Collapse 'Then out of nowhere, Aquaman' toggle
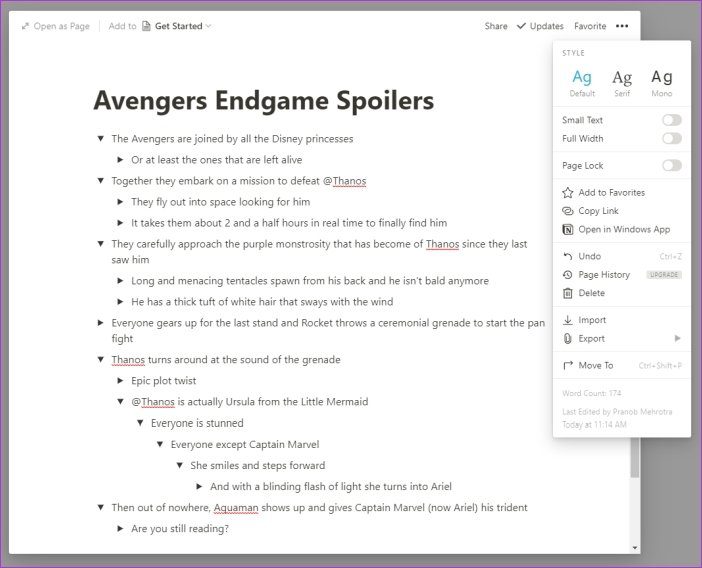 [x=101, y=507]
